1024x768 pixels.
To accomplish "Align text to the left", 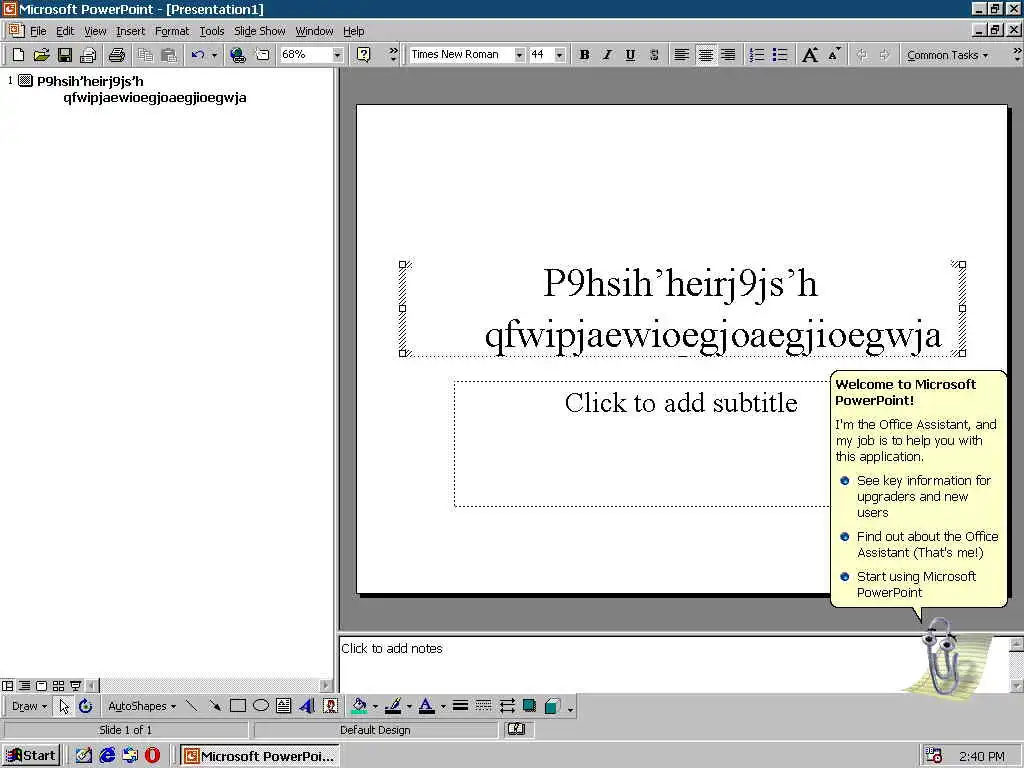I will click(681, 55).
